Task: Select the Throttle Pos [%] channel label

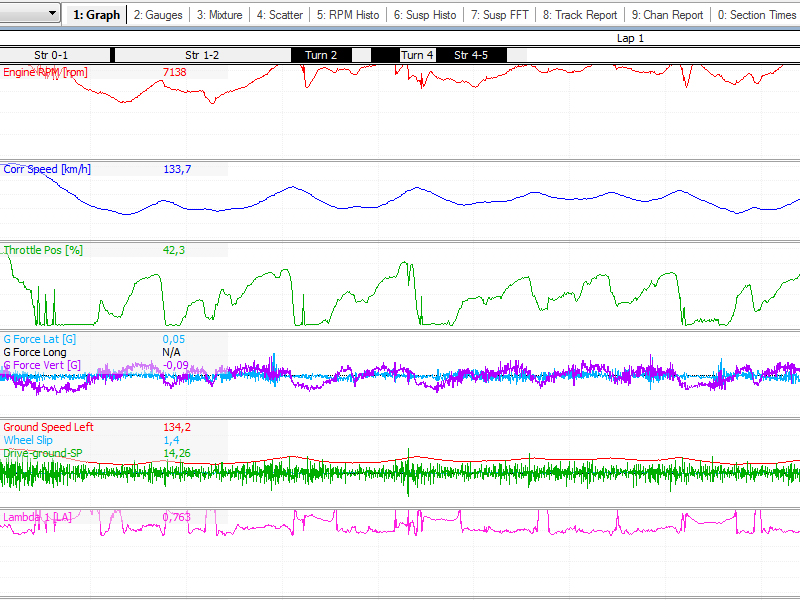Action: 43,250
